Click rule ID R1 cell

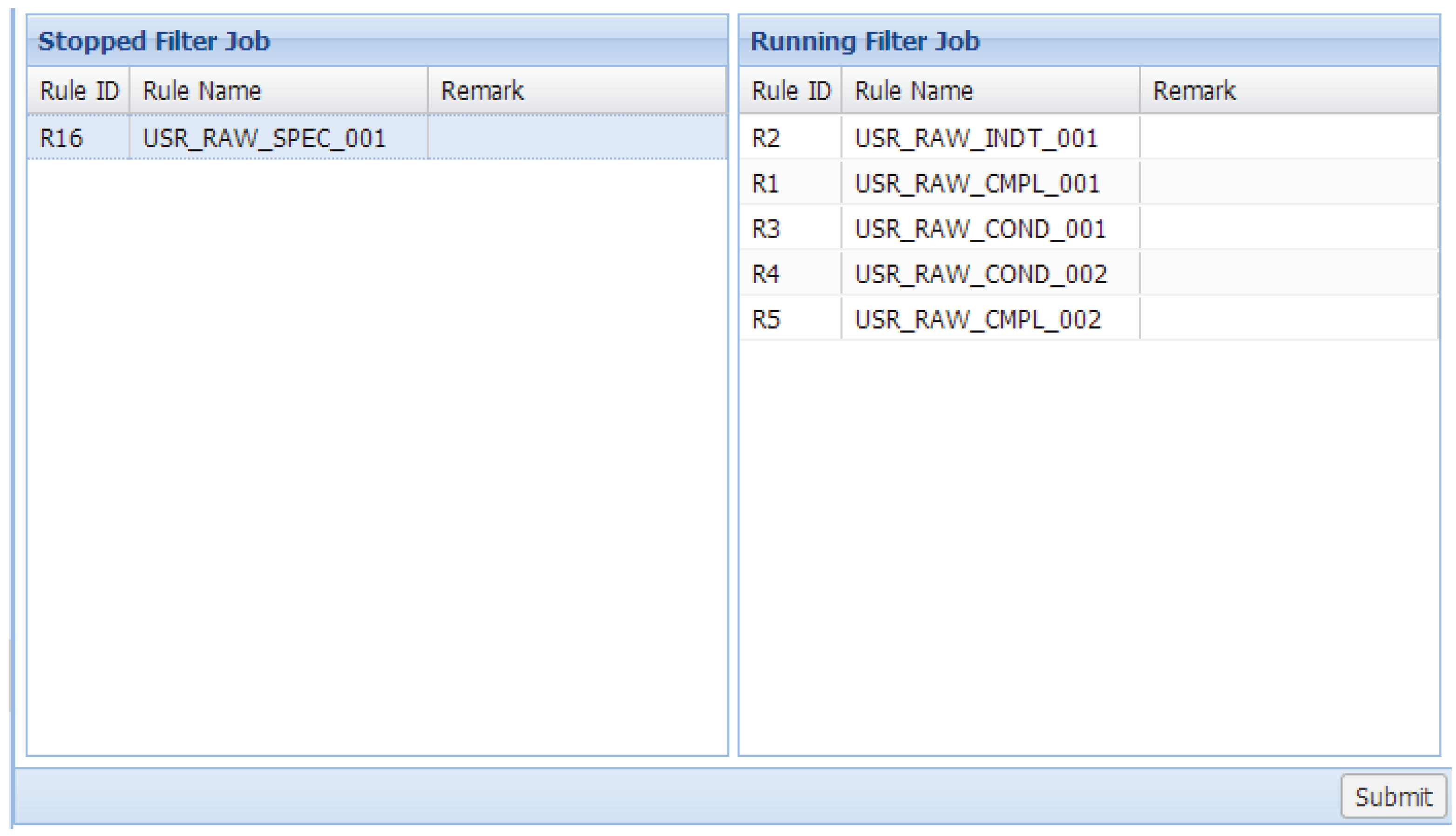click(765, 184)
